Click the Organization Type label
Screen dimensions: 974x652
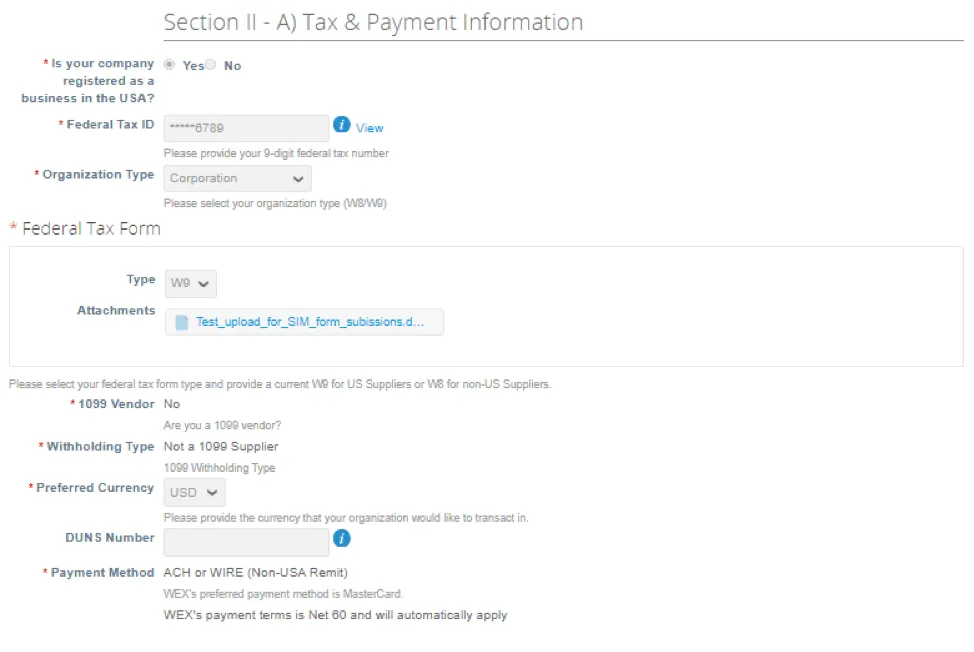click(x=98, y=175)
